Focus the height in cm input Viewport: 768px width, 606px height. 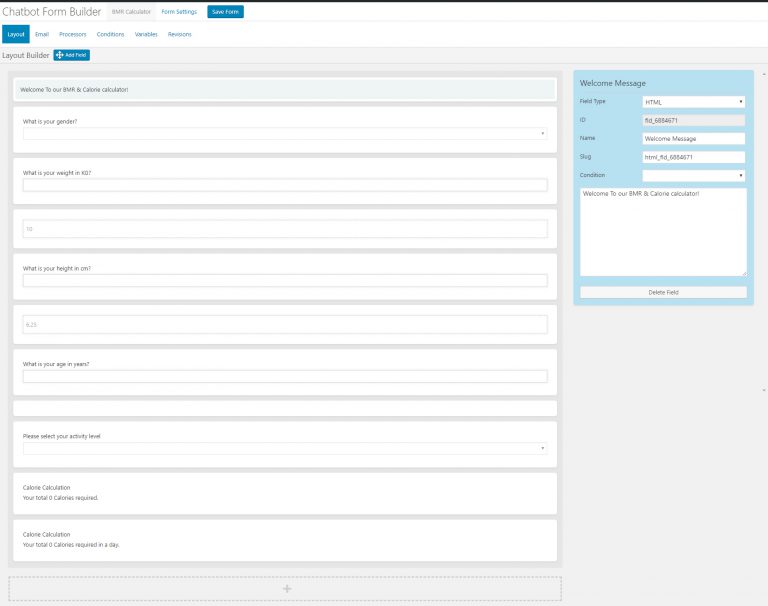[285, 281]
